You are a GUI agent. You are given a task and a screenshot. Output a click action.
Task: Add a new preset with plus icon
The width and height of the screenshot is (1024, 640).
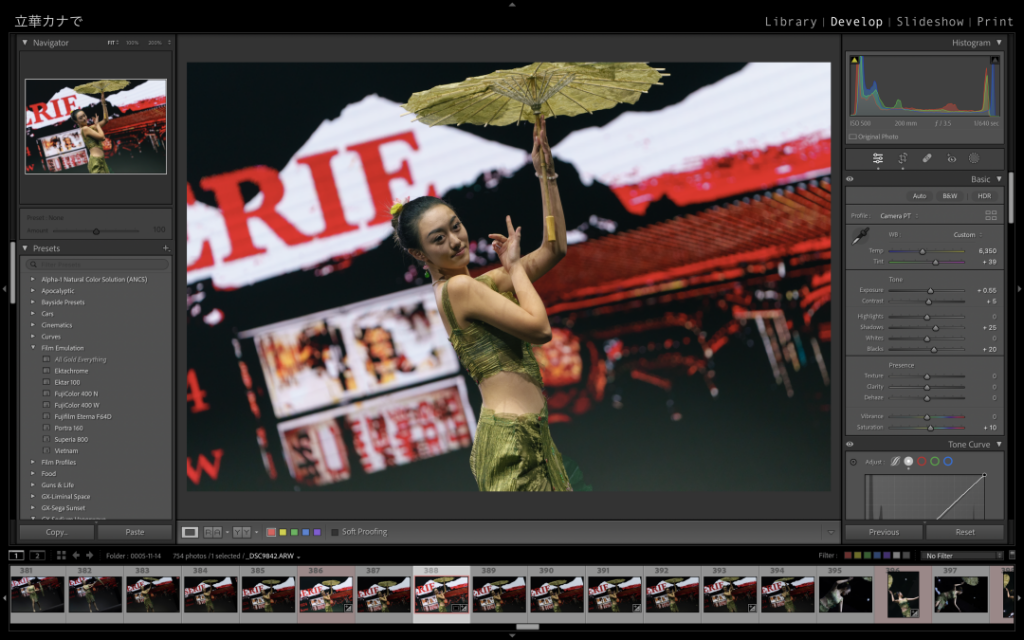coord(166,248)
